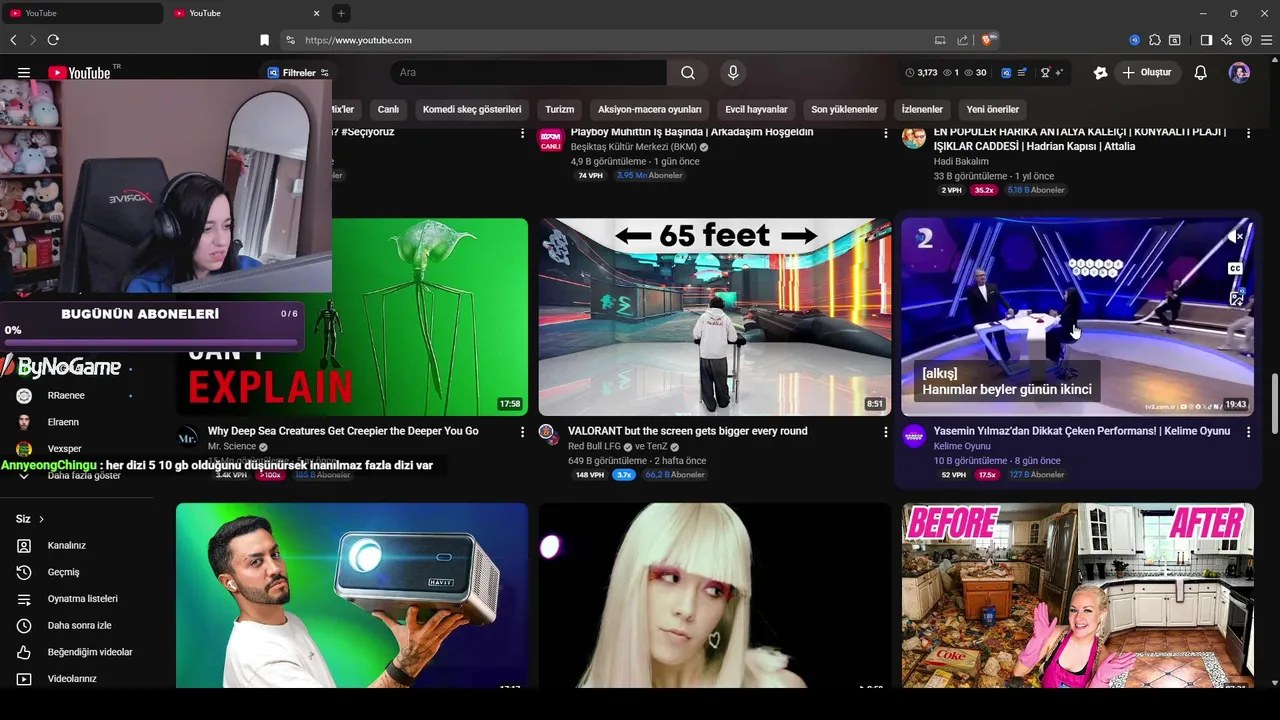Open Kelime Oyunu channel link
This screenshot has height=720, width=1280.
coord(962,446)
